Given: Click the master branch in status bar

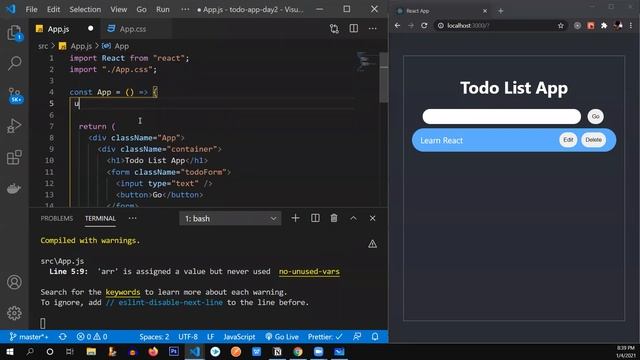Looking at the screenshot, I should [x=29, y=337].
